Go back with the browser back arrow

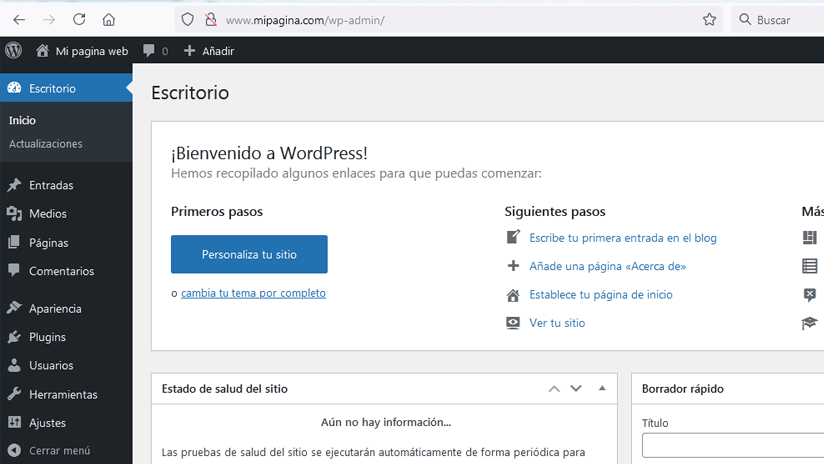(19, 20)
